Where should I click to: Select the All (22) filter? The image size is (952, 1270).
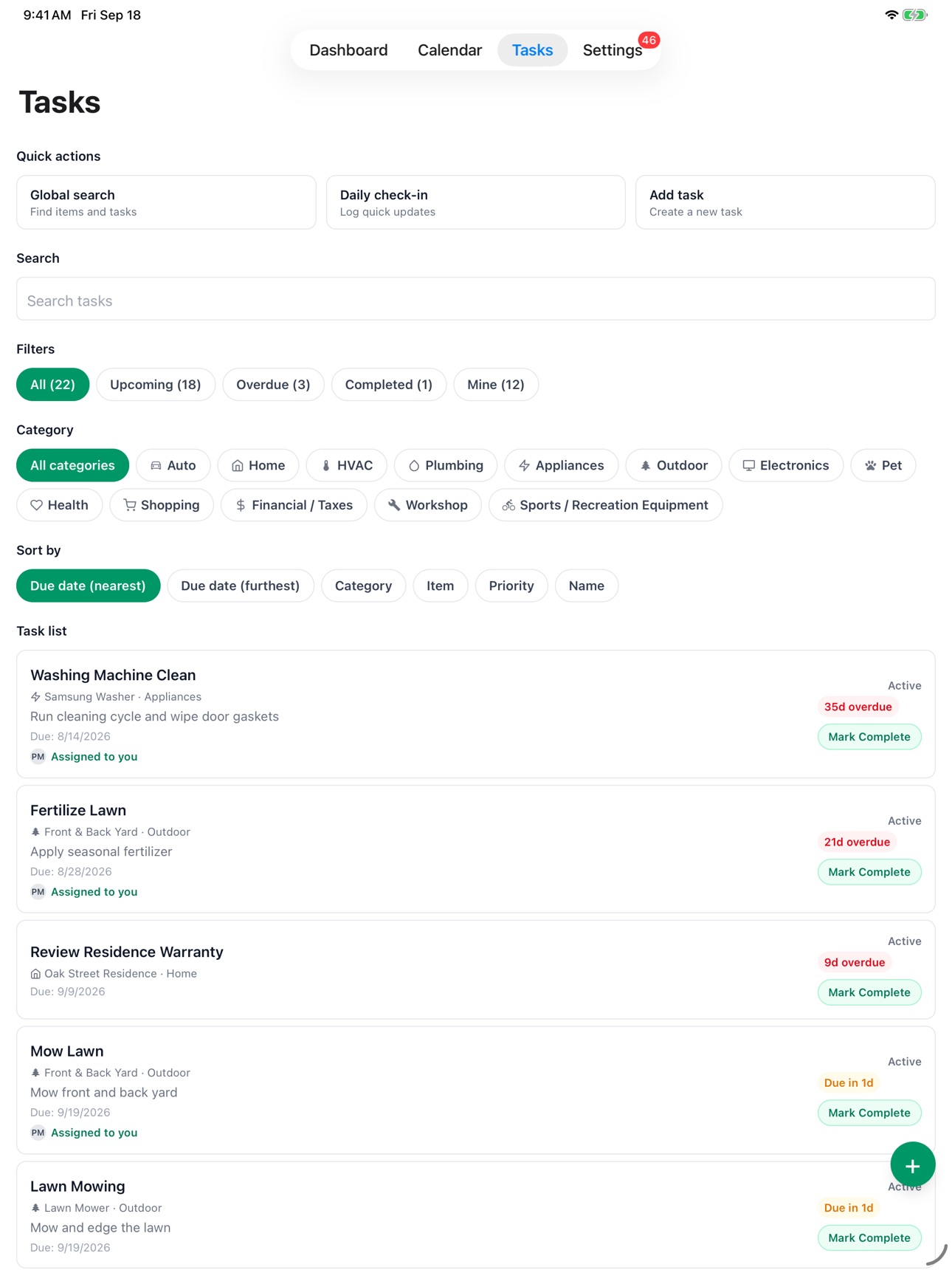53,385
